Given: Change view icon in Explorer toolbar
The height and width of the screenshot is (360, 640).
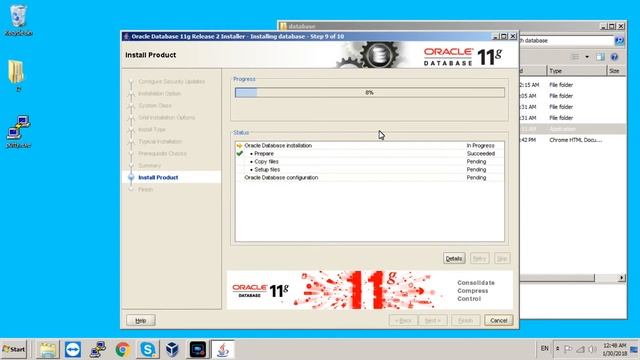Looking at the screenshot, I should (x=575, y=57).
